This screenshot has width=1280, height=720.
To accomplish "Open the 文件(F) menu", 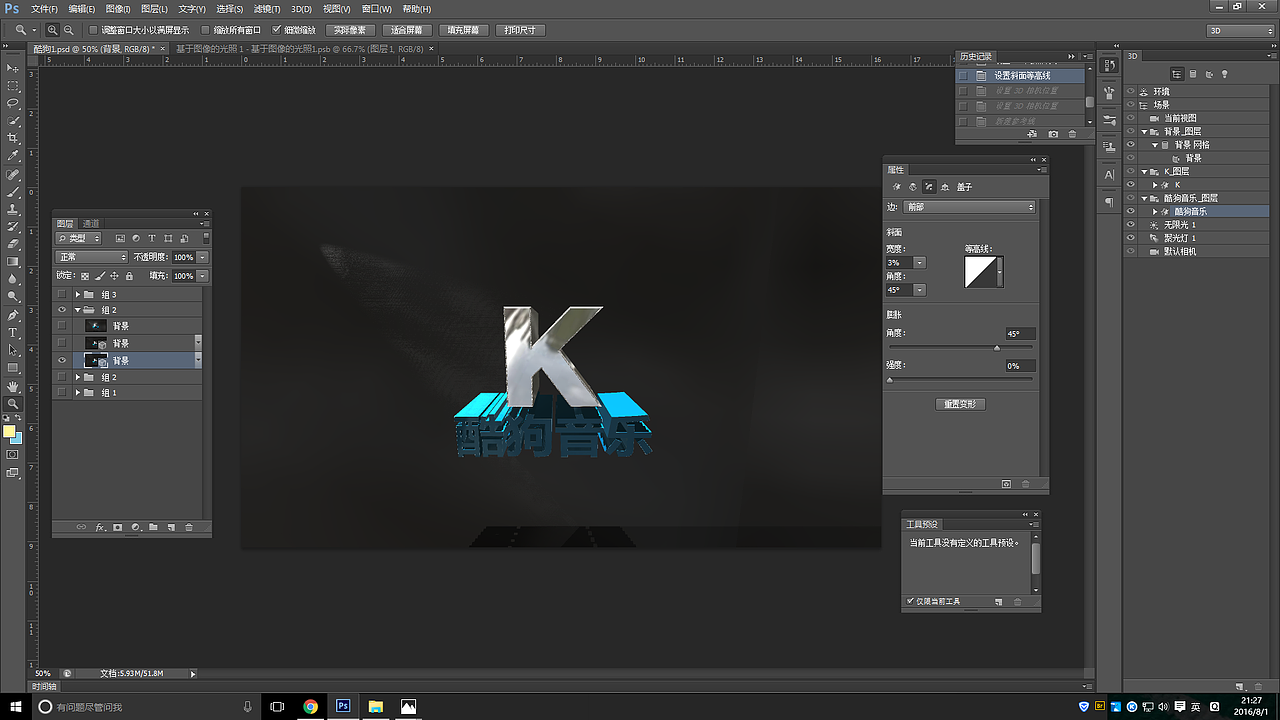I will (44, 9).
